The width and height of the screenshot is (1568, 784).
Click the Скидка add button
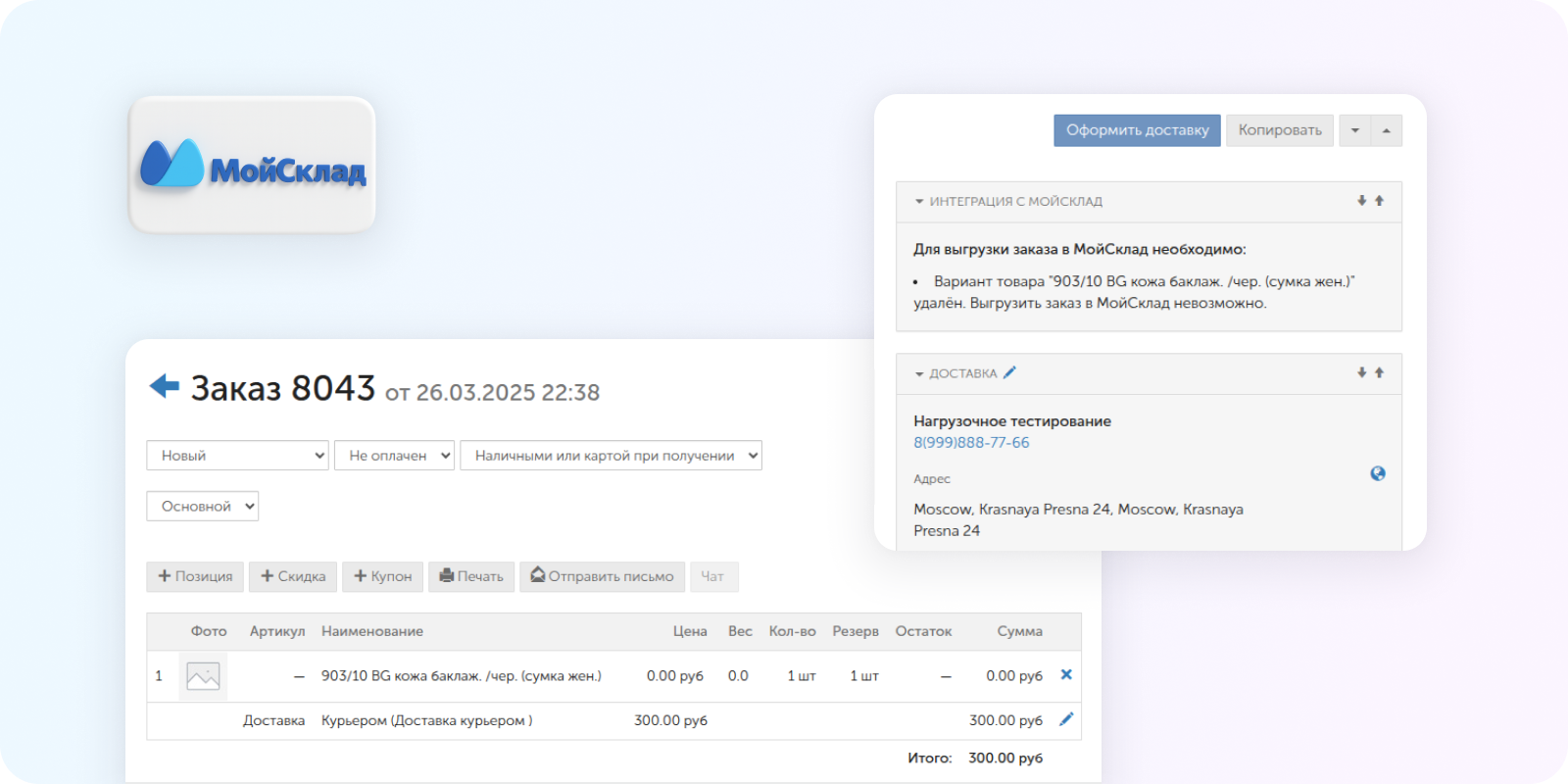click(293, 576)
